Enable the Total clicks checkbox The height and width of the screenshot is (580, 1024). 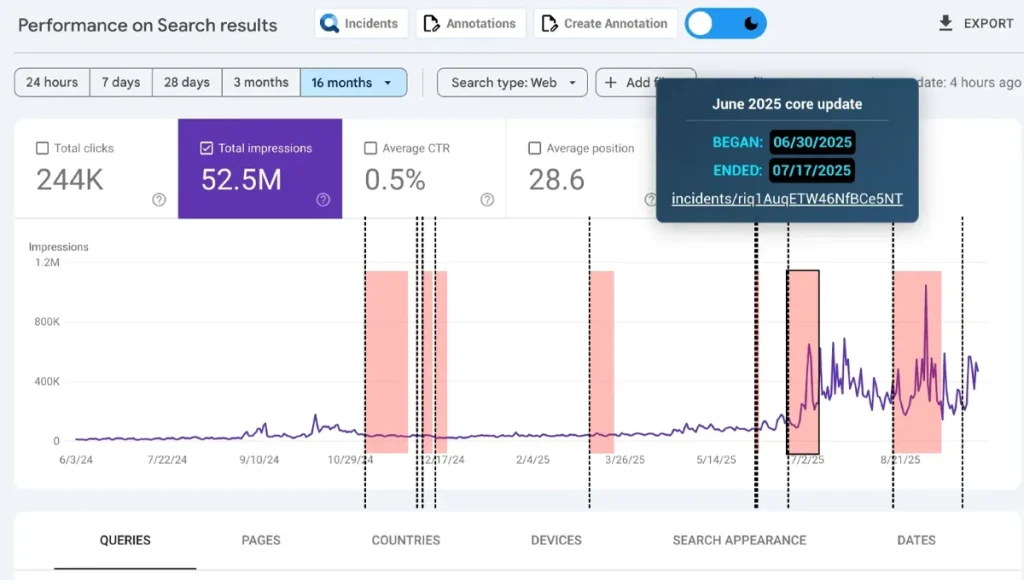pos(42,148)
